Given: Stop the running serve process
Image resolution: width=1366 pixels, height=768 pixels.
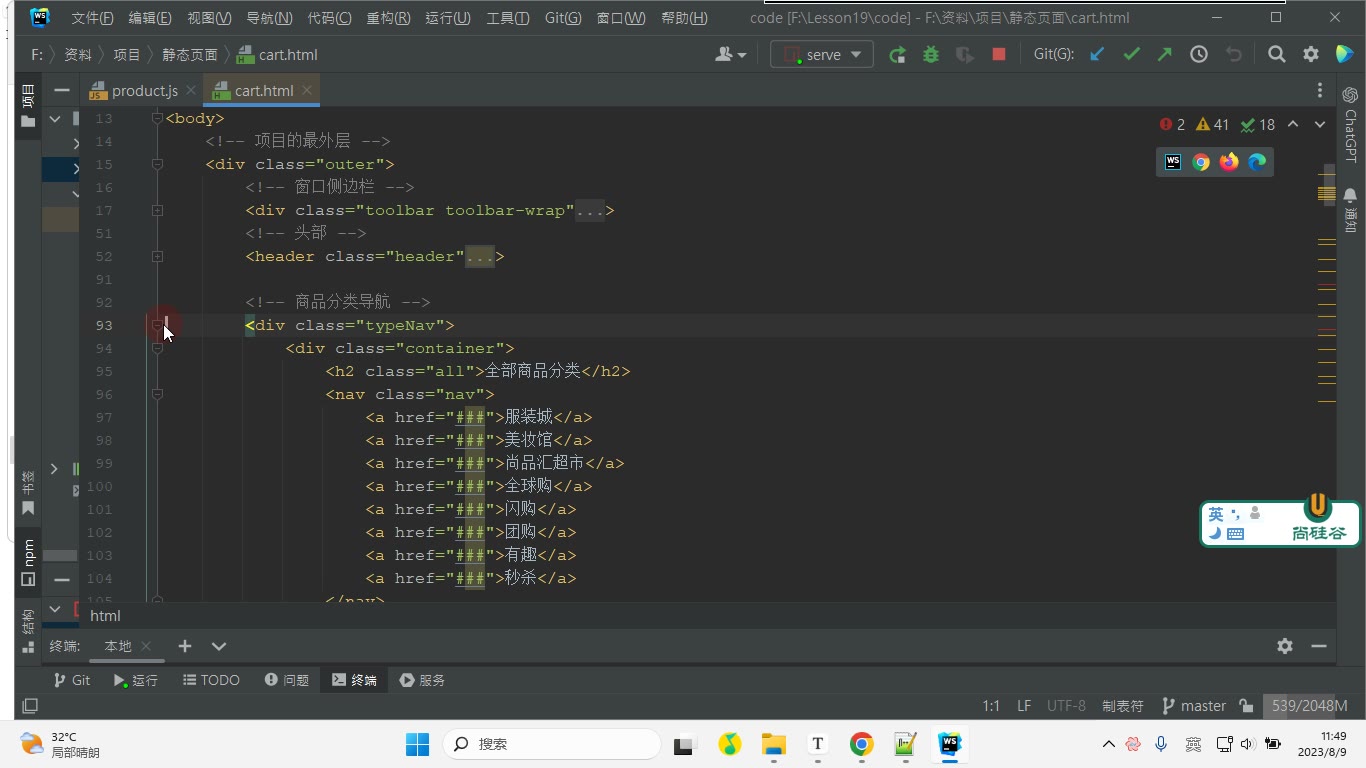Looking at the screenshot, I should coord(998,55).
